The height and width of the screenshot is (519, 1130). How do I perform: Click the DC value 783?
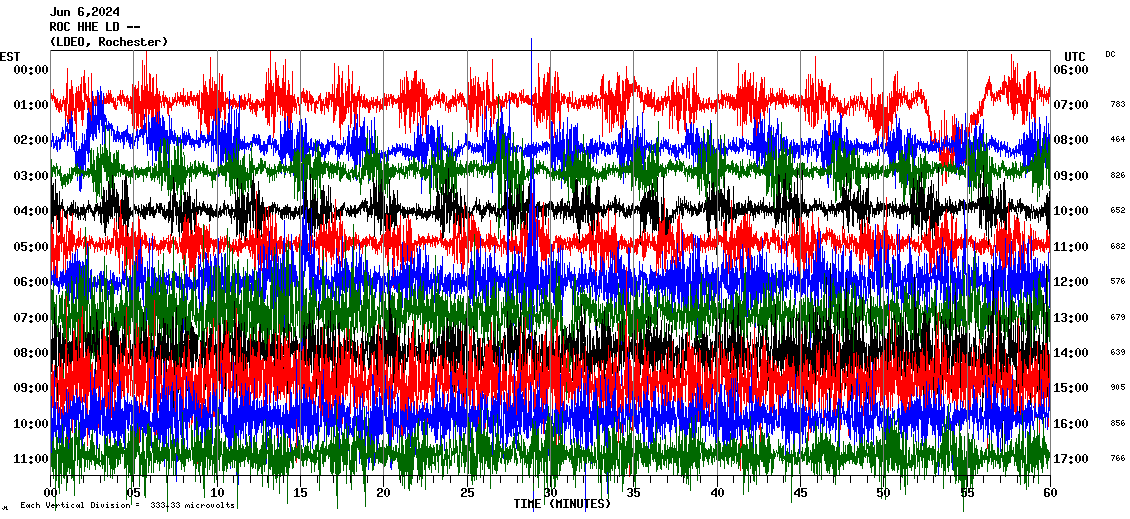tap(1117, 105)
